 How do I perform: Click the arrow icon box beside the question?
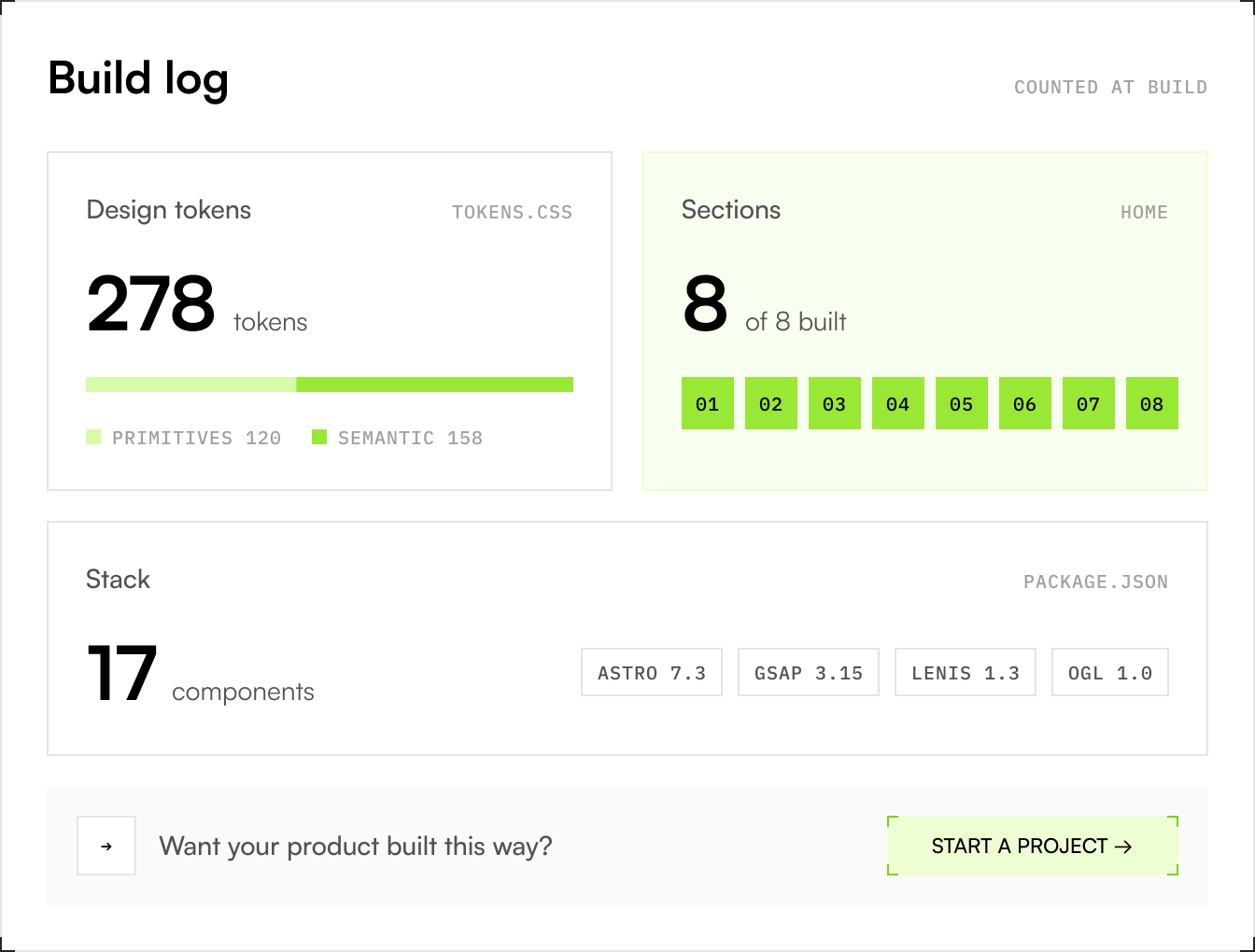106,846
